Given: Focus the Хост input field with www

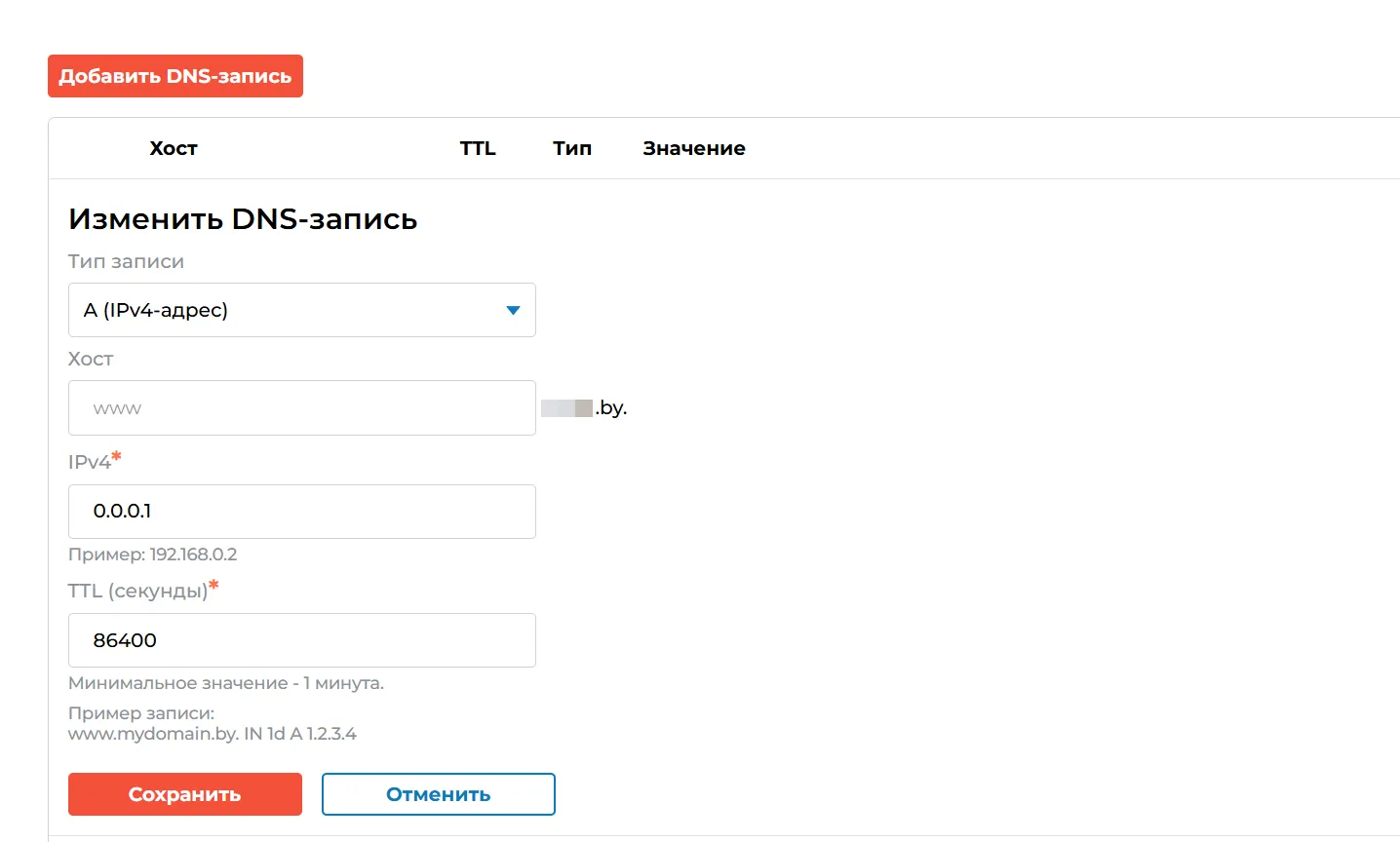Looking at the screenshot, I should pyautogui.click(x=301, y=408).
